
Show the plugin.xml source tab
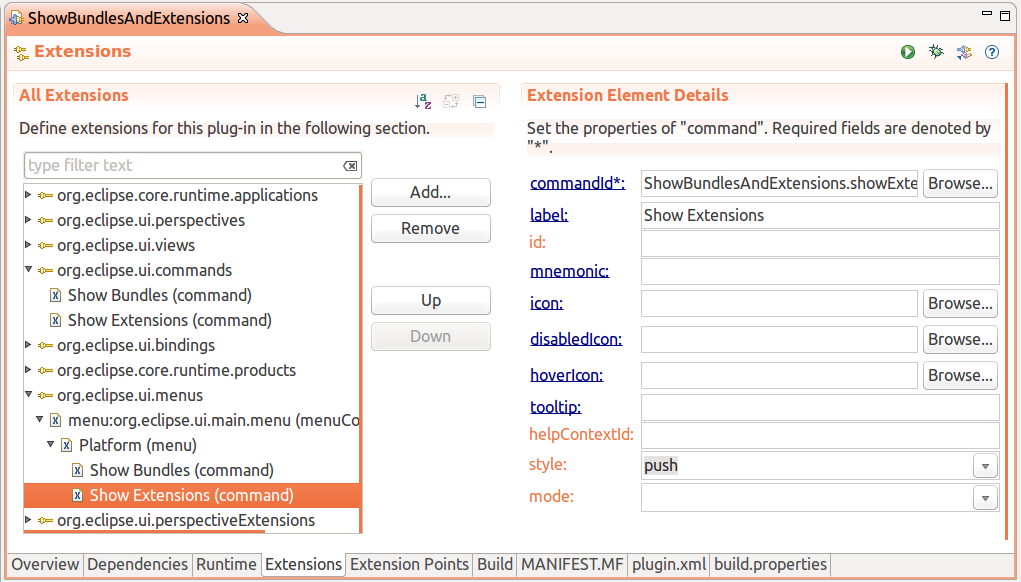(669, 564)
